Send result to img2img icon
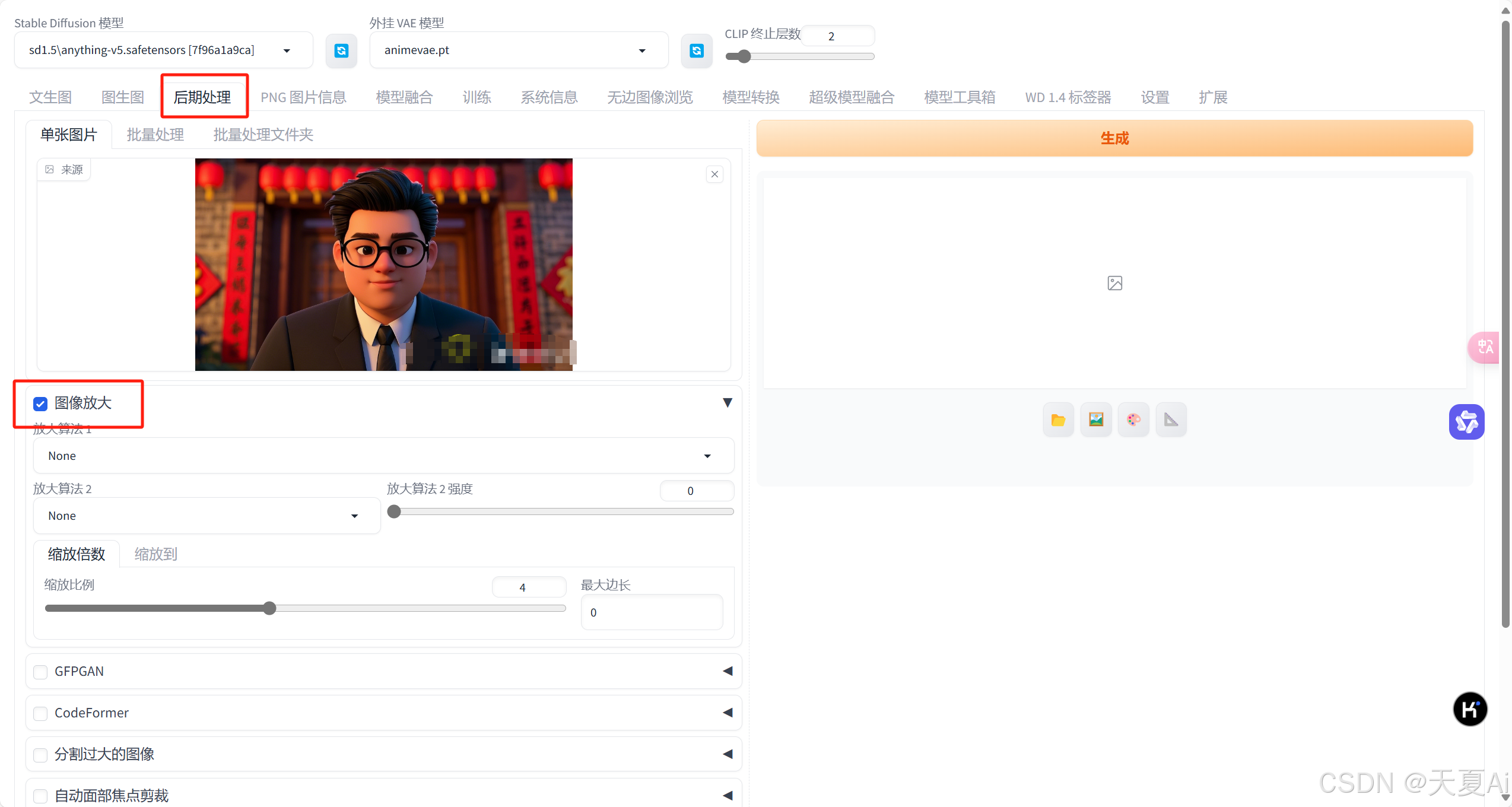 pyautogui.click(x=1095, y=420)
